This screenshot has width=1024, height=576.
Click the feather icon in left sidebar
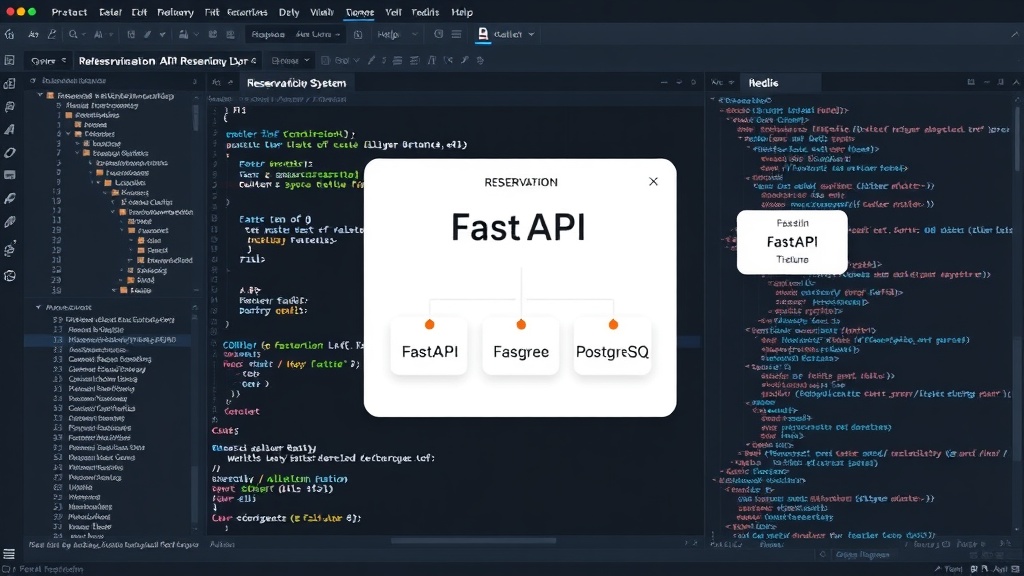(9, 199)
